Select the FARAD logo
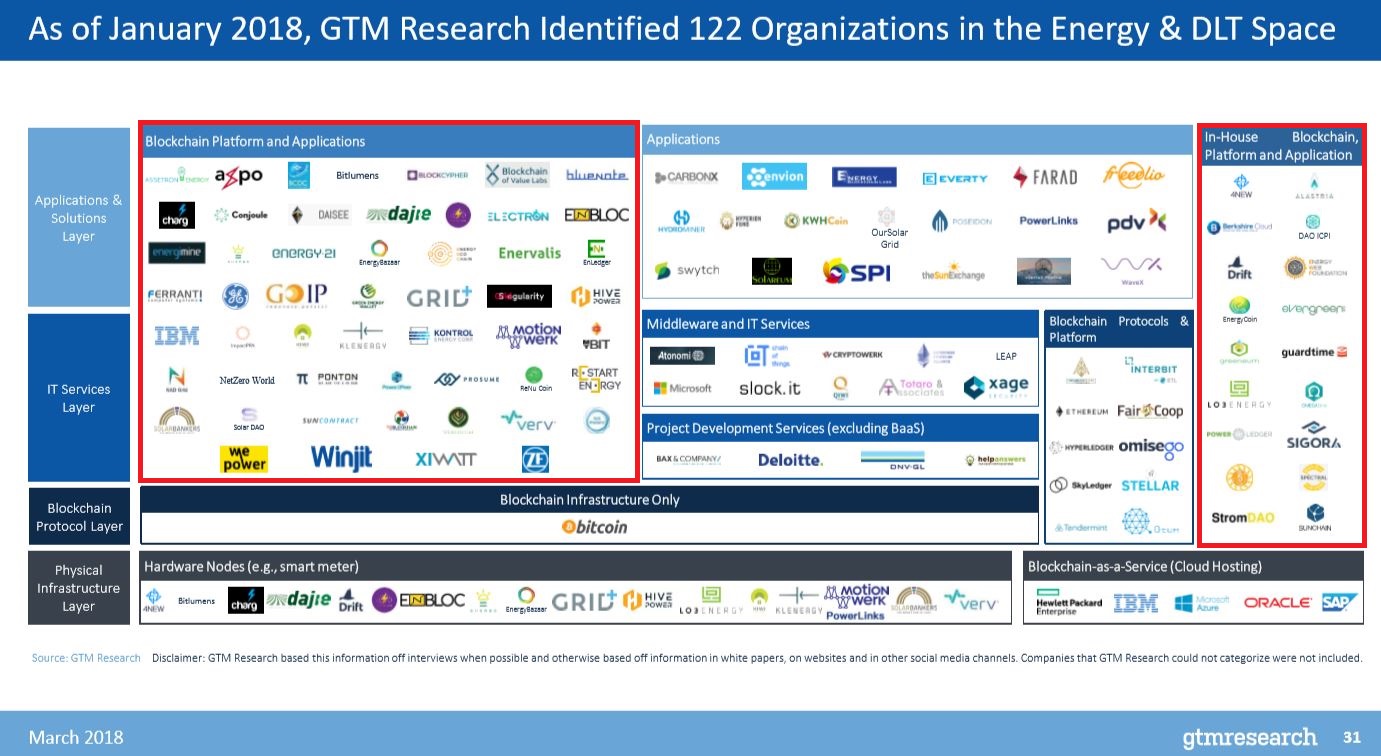 (x=1045, y=177)
